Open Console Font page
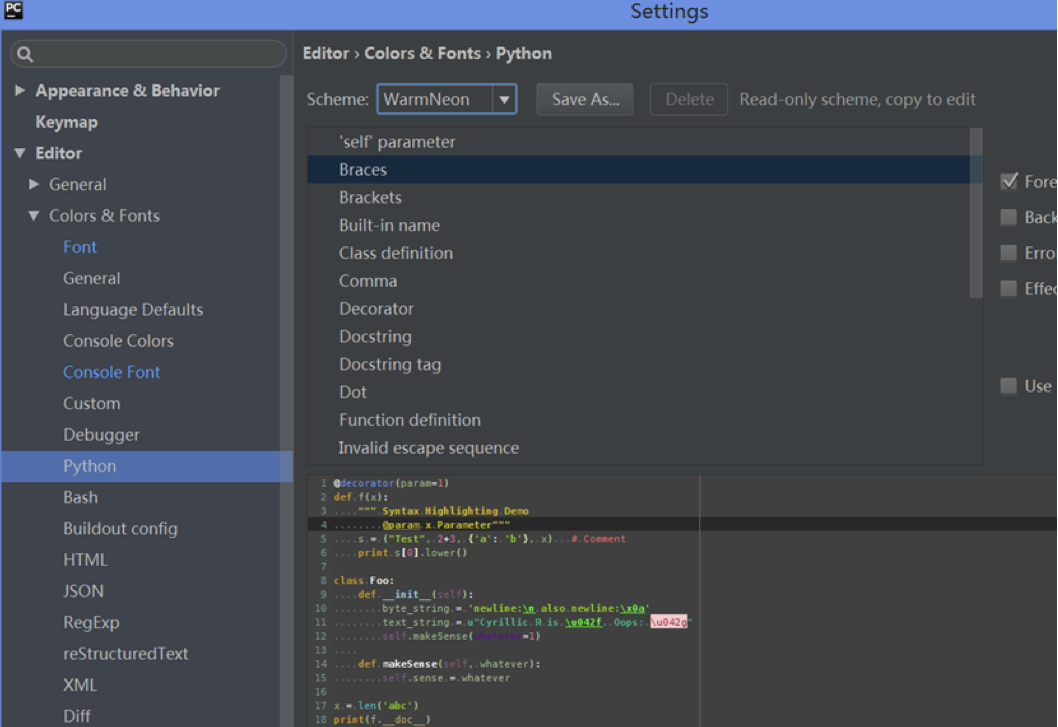The height and width of the screenshot is (727, 1058). pyautogui.click(x=111, y=372)
